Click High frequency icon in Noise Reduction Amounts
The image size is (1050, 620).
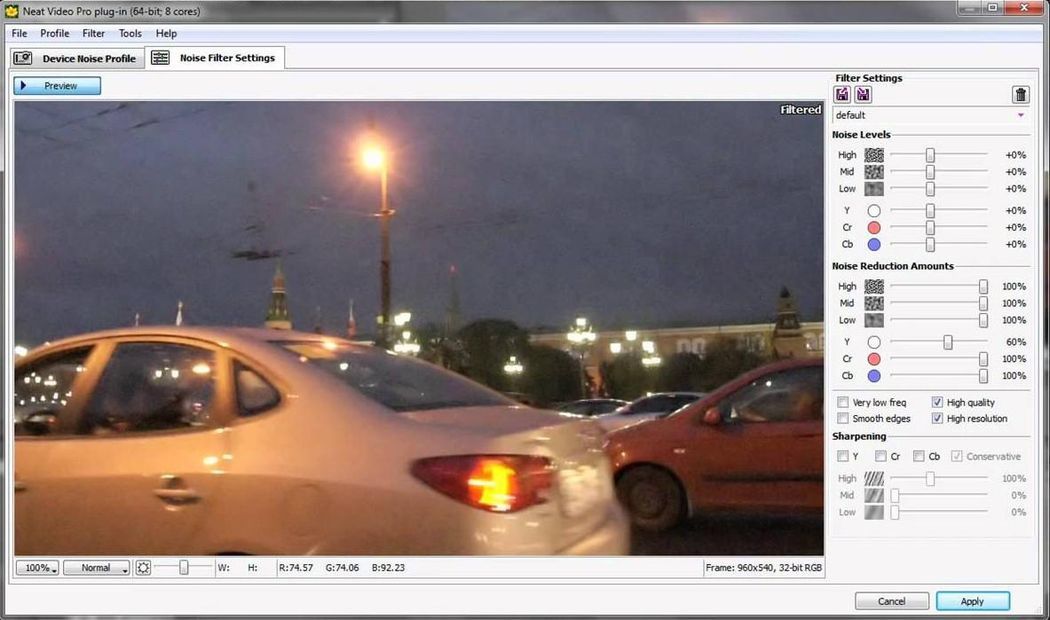point(874,286)
